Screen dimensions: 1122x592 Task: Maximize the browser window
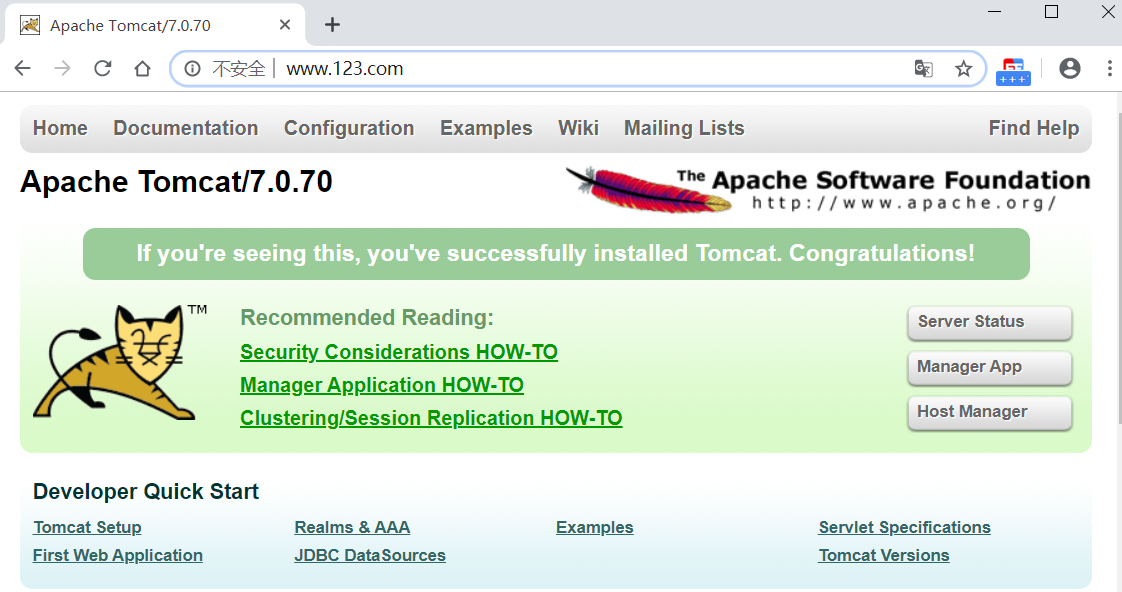point(1051,11)
